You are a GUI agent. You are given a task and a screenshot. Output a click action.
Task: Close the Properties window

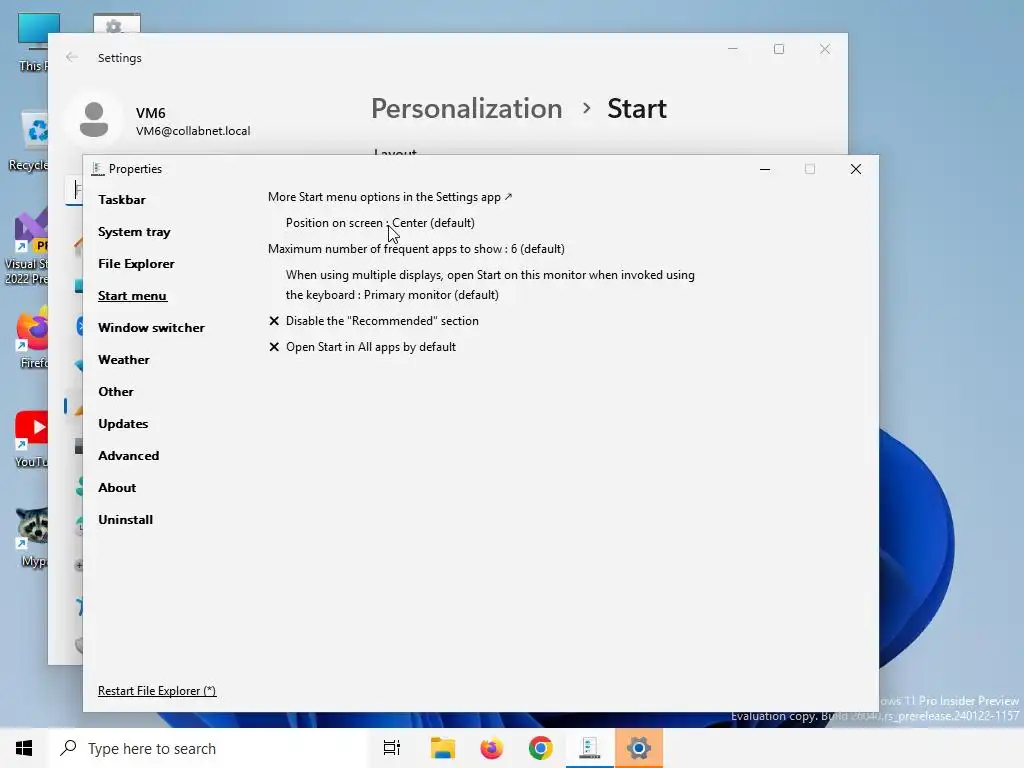tap(856, 169)
